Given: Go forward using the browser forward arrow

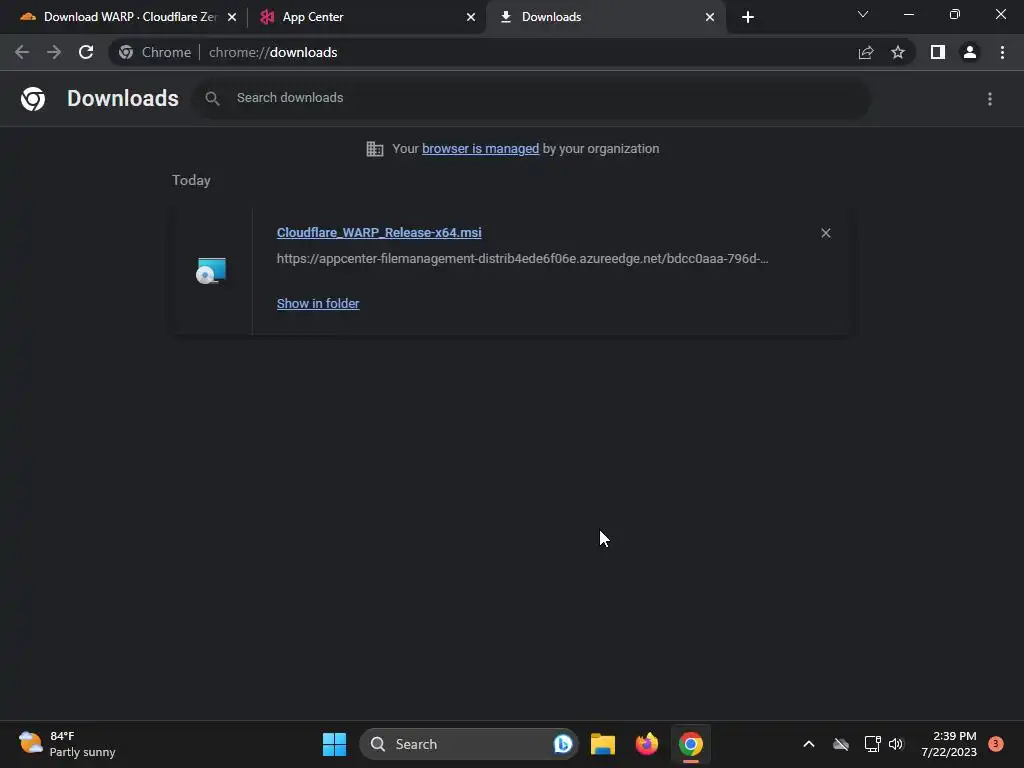Looking at the screenshot, I should click(54, 52).
